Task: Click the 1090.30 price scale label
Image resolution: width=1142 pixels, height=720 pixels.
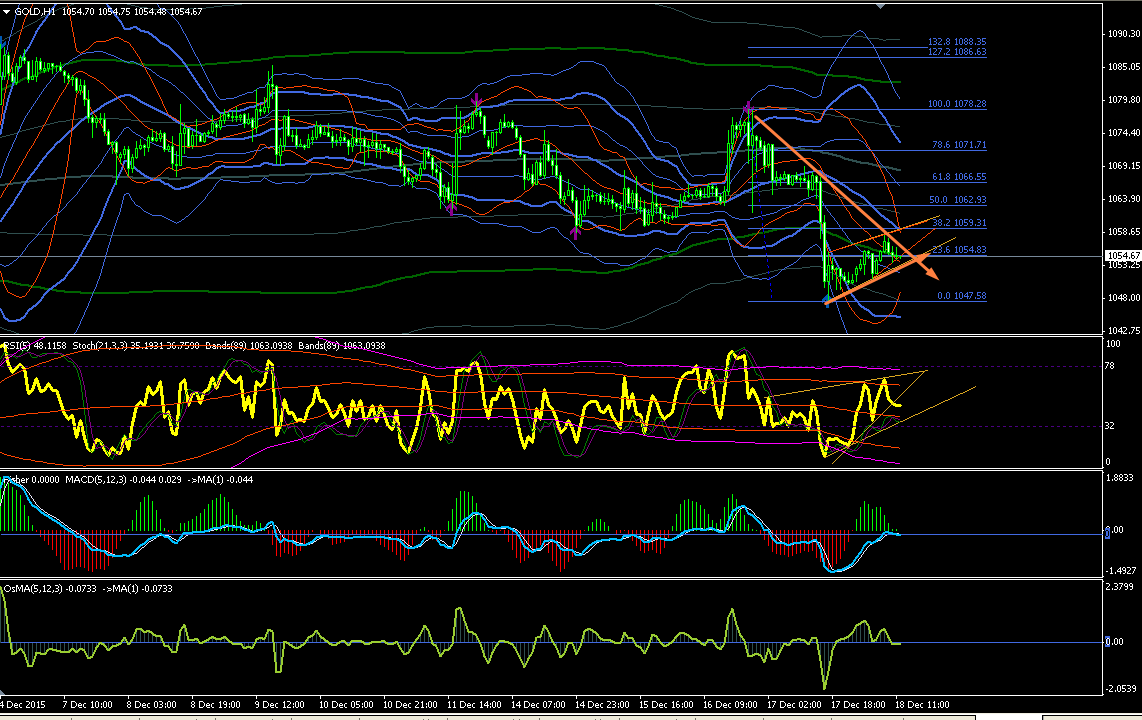Action: tap(1124, 33)
